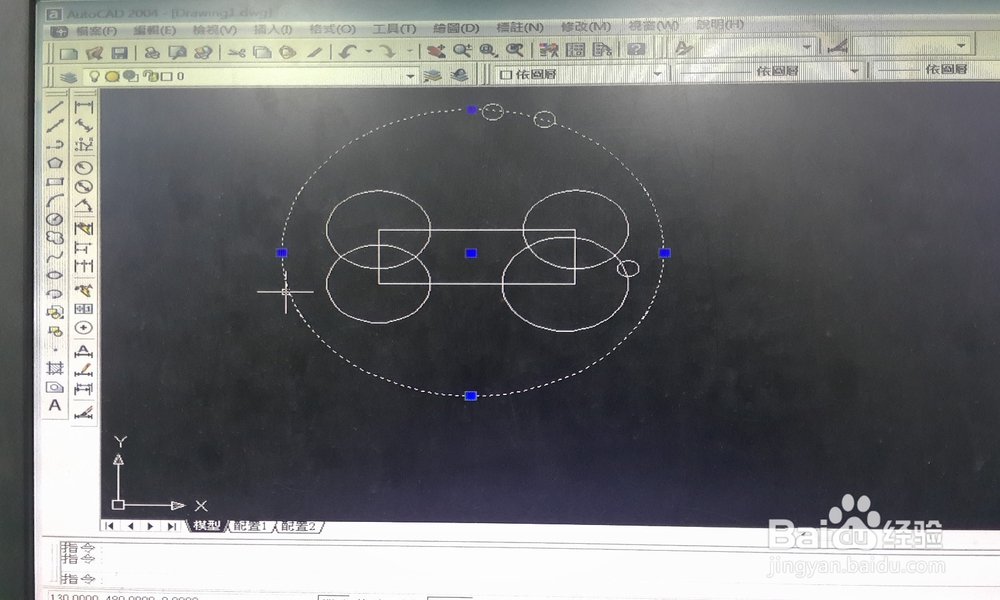Select the Line draw tool
This screenshot has width=1000, height=600.
(55, 107)
